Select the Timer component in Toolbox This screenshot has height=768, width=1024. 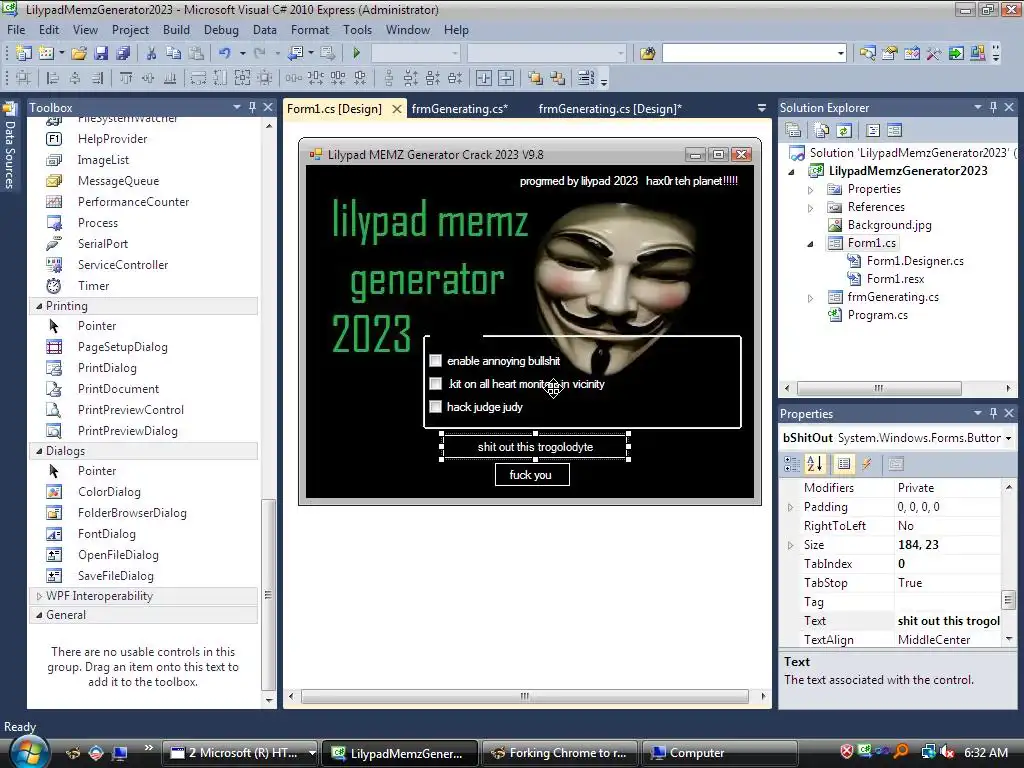[93, 286]
